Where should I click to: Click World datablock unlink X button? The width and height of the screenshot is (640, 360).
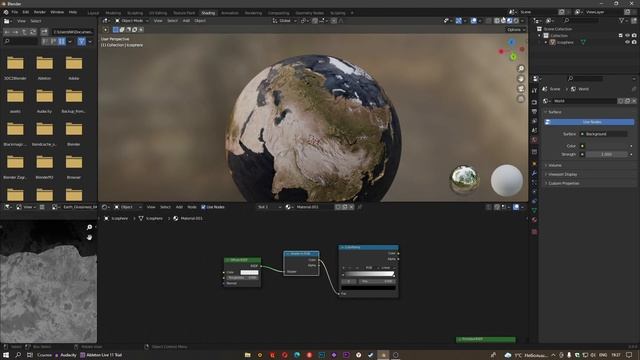coord(634,101)
